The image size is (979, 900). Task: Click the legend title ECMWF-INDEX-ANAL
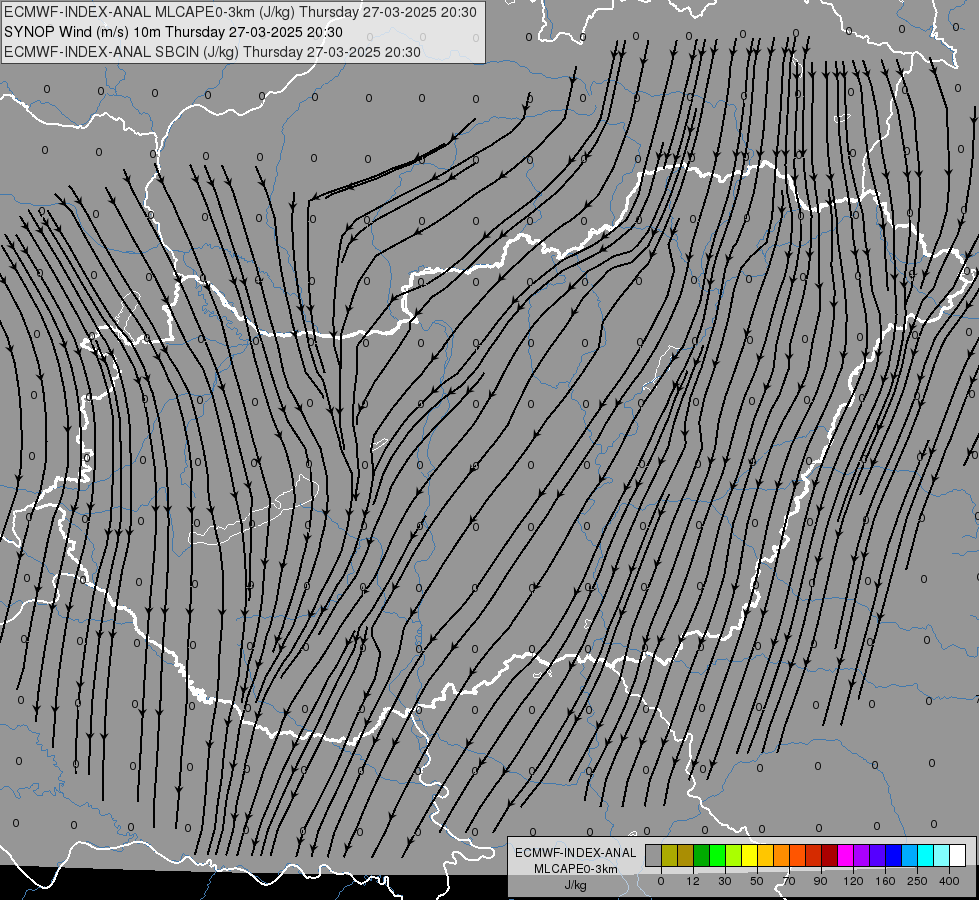coord(576,853)
